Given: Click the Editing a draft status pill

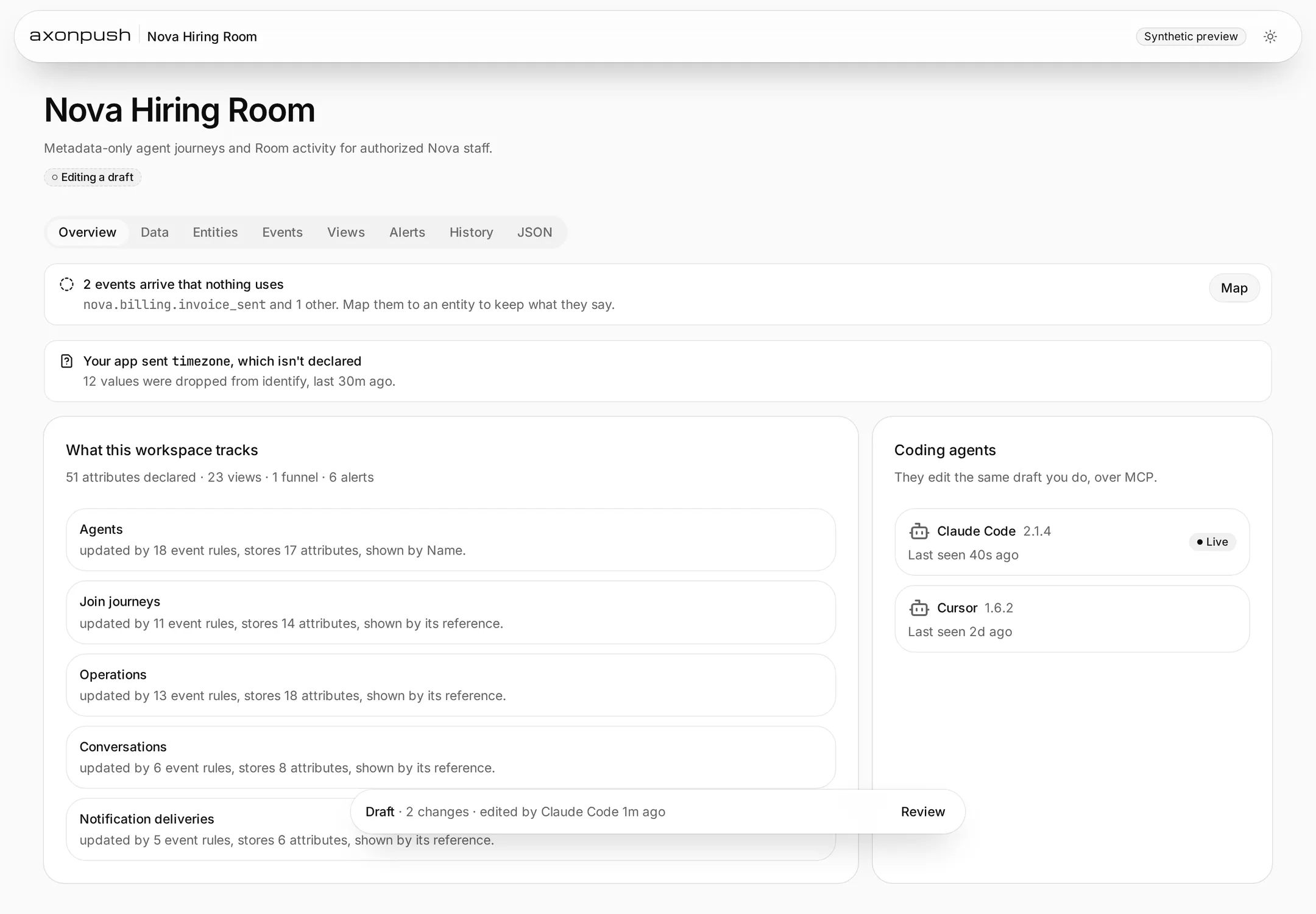Looking at the screenshot, I should pyautogui.click(x=93, y=177).
